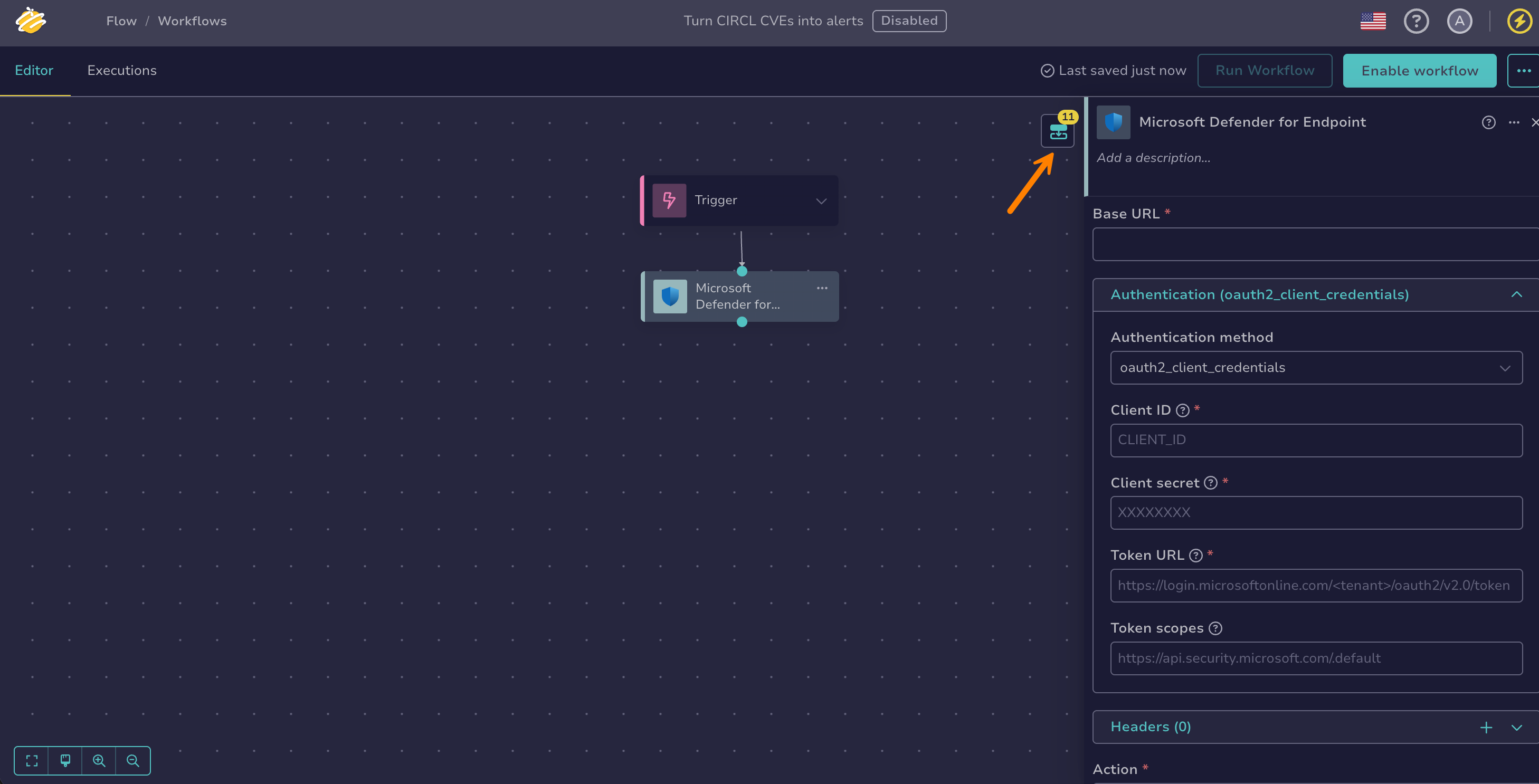Select the Trigger node
This screenshot has height=784, width=1539.
click(739, 200)
